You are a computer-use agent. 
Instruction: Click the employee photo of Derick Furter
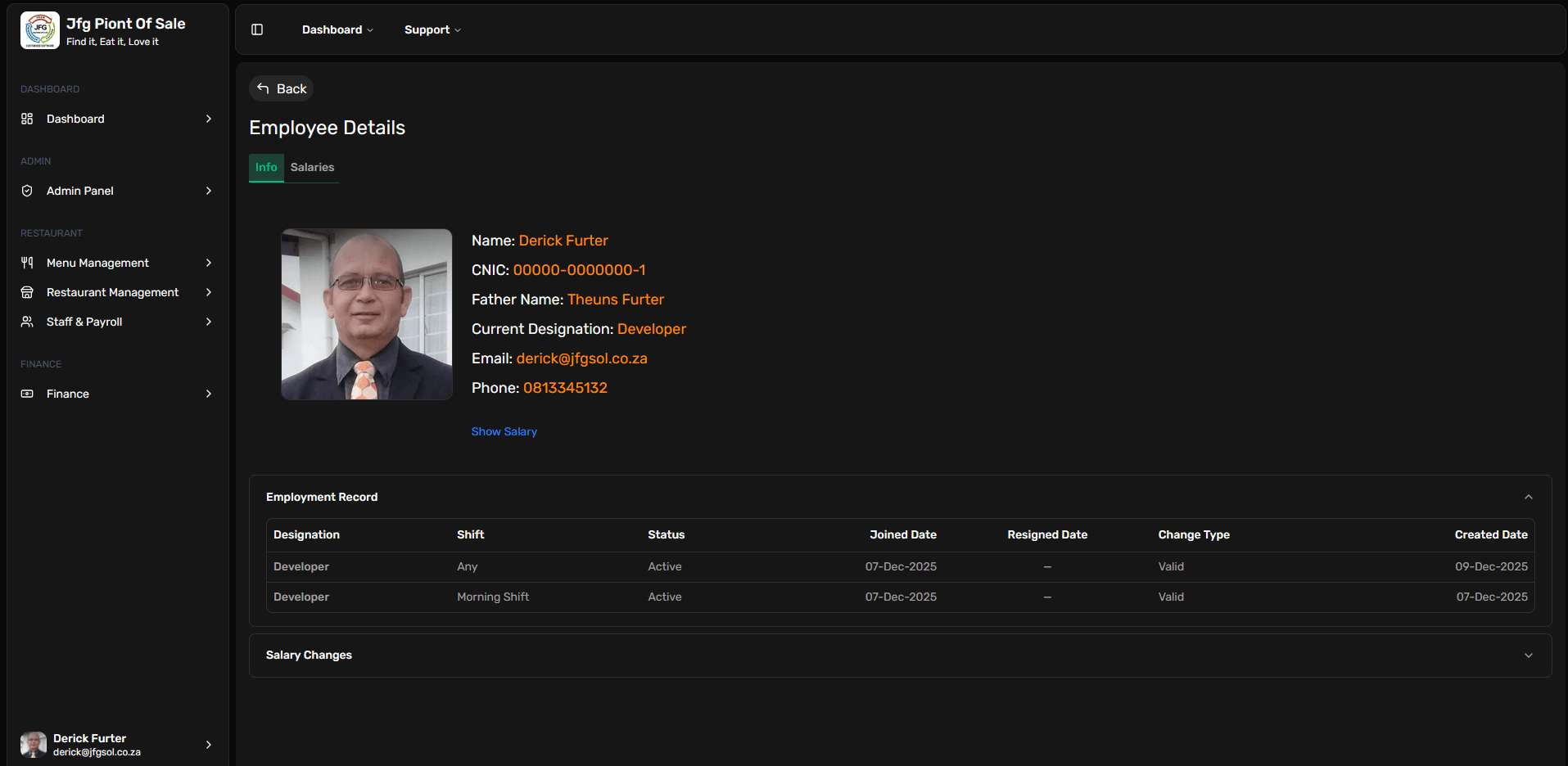click(x=366, y=314)
